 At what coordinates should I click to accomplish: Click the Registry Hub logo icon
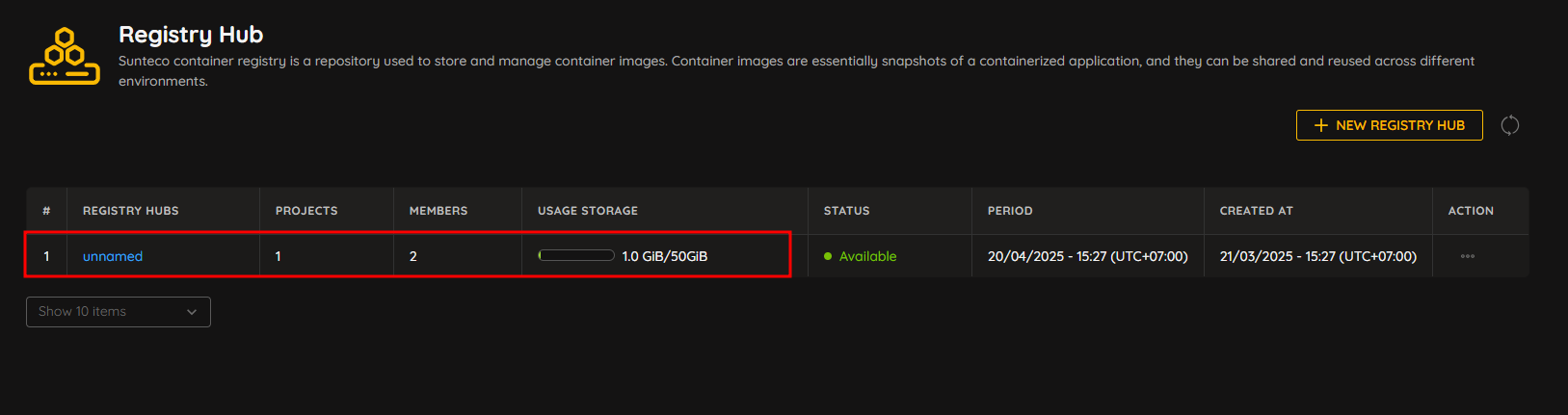[65, 56]
